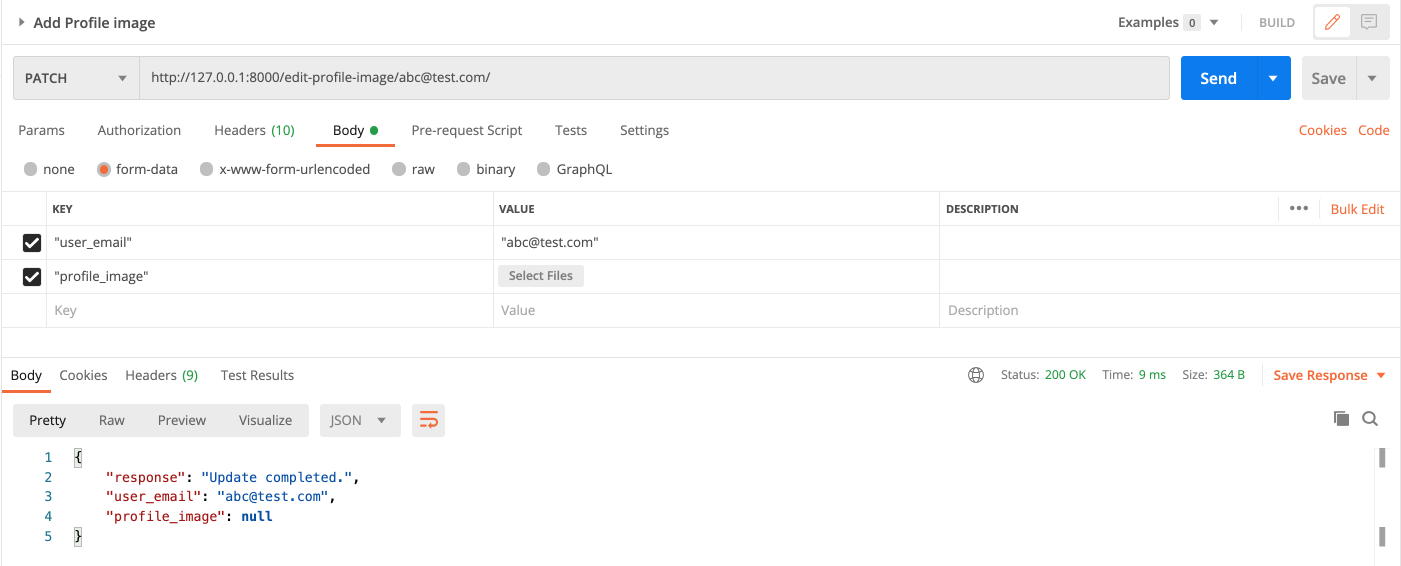Click the Select Files button
The height and width of the screenshot is (566, 1401).
tap(540, 276)
